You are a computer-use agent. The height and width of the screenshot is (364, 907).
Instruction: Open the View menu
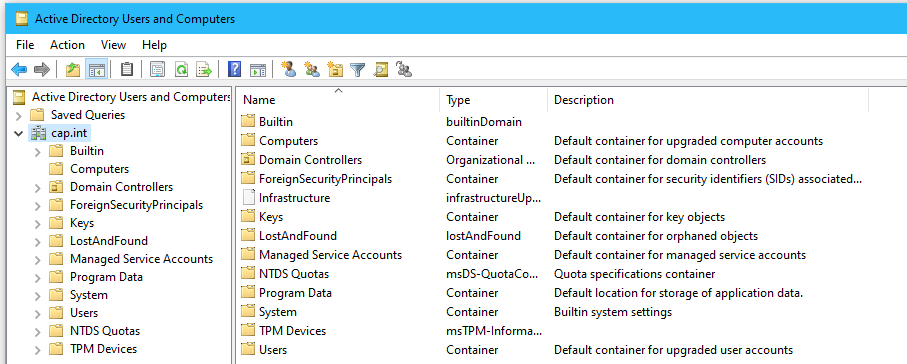tap(113, 45)
